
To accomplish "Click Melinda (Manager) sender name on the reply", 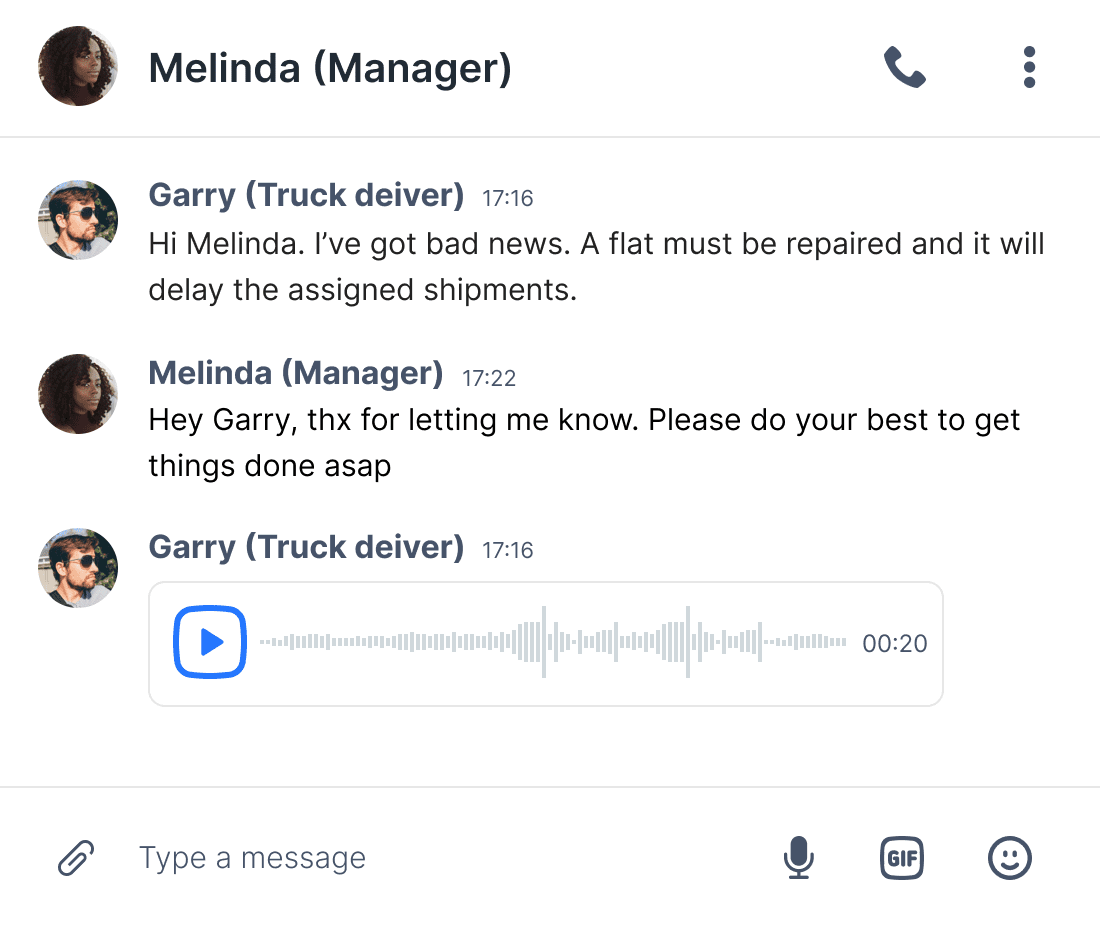I will pyautogui.click(x=296, y=373).
